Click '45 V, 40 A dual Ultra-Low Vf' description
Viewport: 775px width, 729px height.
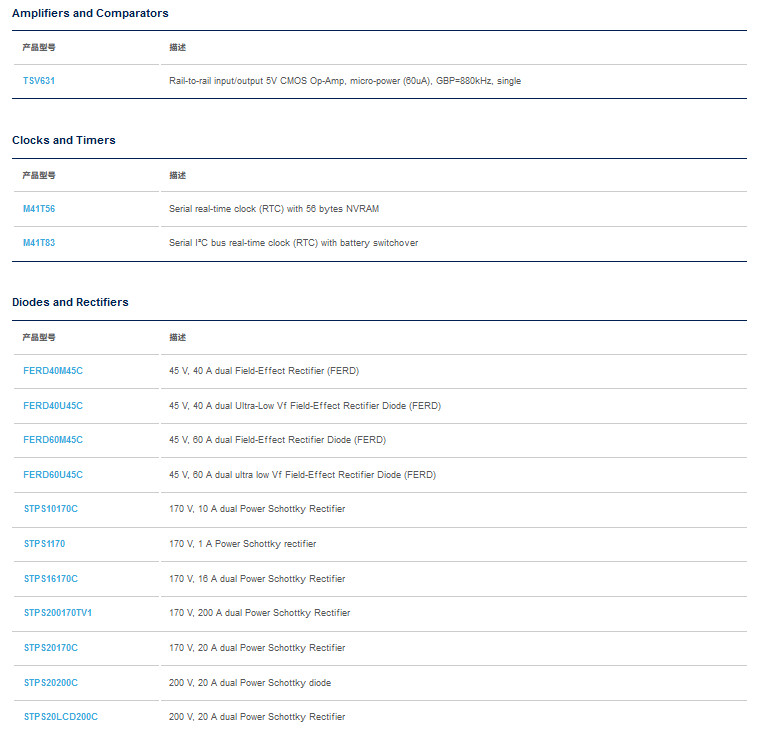[305, 406]
